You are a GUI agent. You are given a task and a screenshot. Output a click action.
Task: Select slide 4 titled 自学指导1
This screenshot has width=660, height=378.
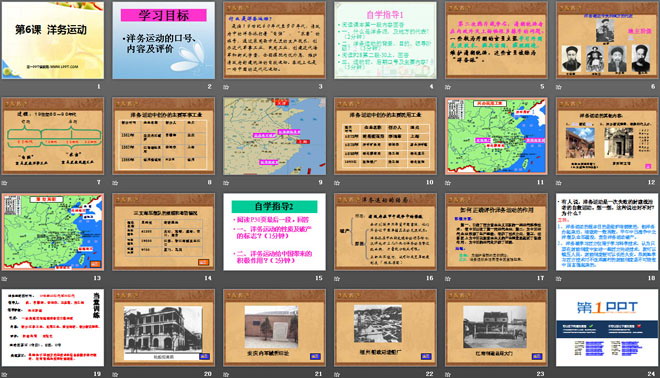pyautogui.click(x=385, y=40)
